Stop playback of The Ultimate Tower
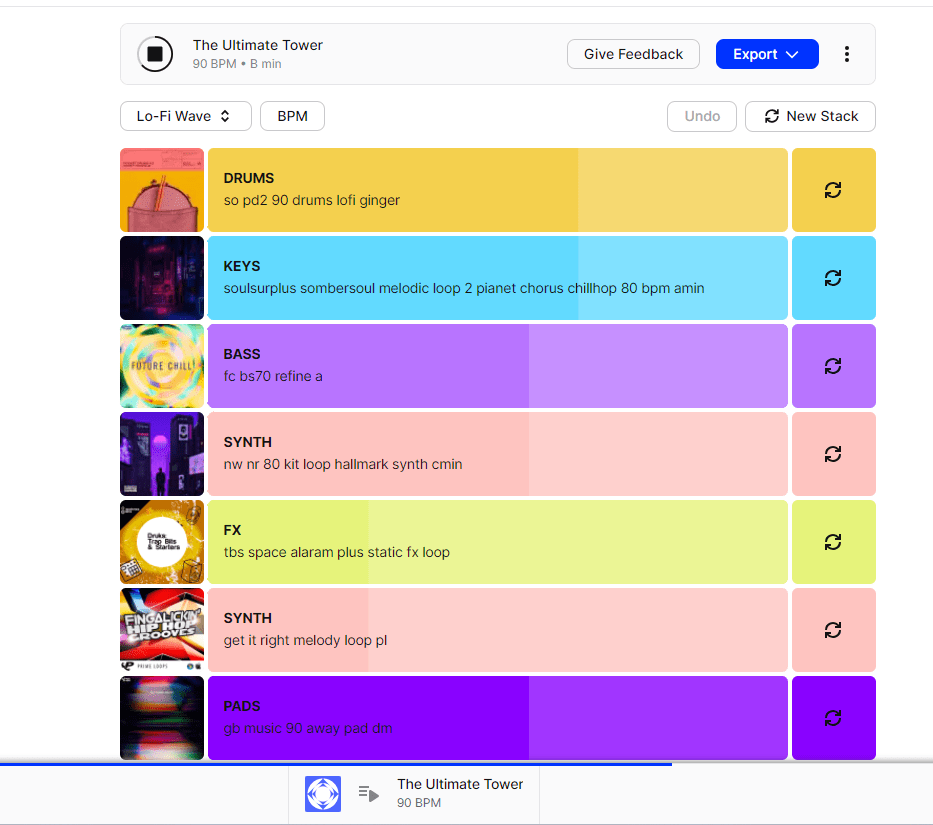 pos(155,54)
